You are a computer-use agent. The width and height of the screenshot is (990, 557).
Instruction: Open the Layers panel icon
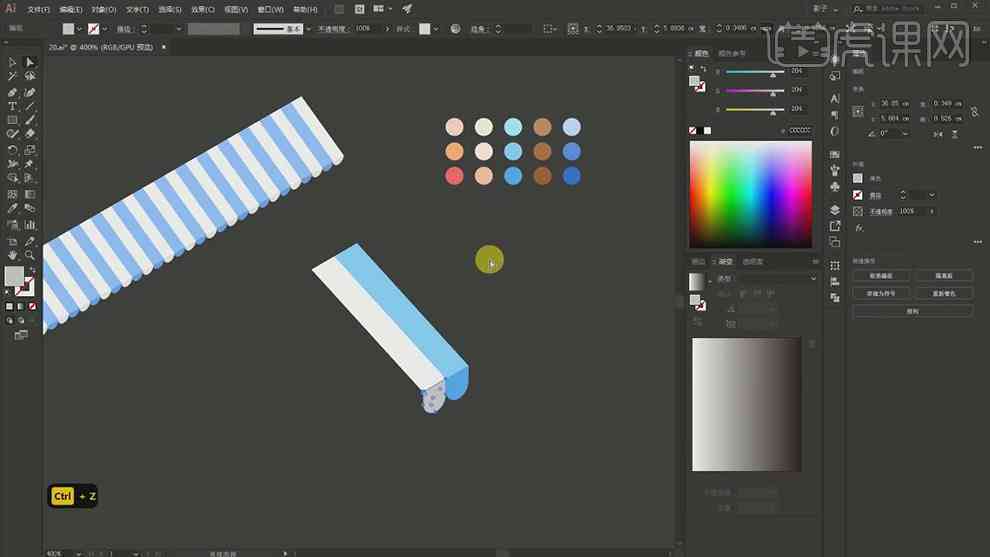tap(835, 210)
